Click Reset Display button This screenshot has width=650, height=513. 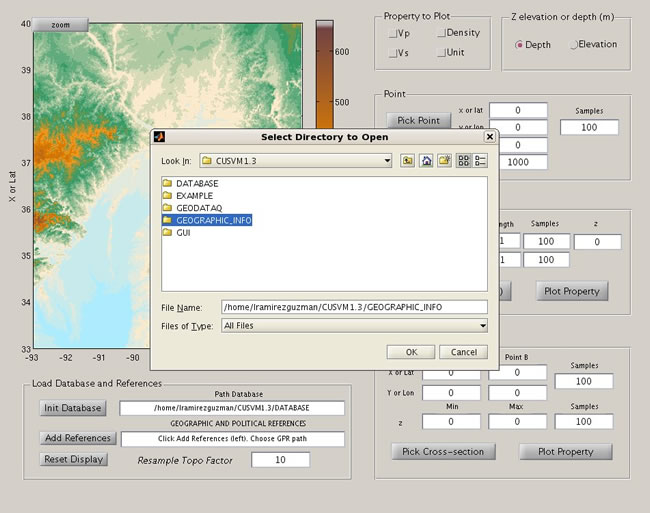(74, 459)
